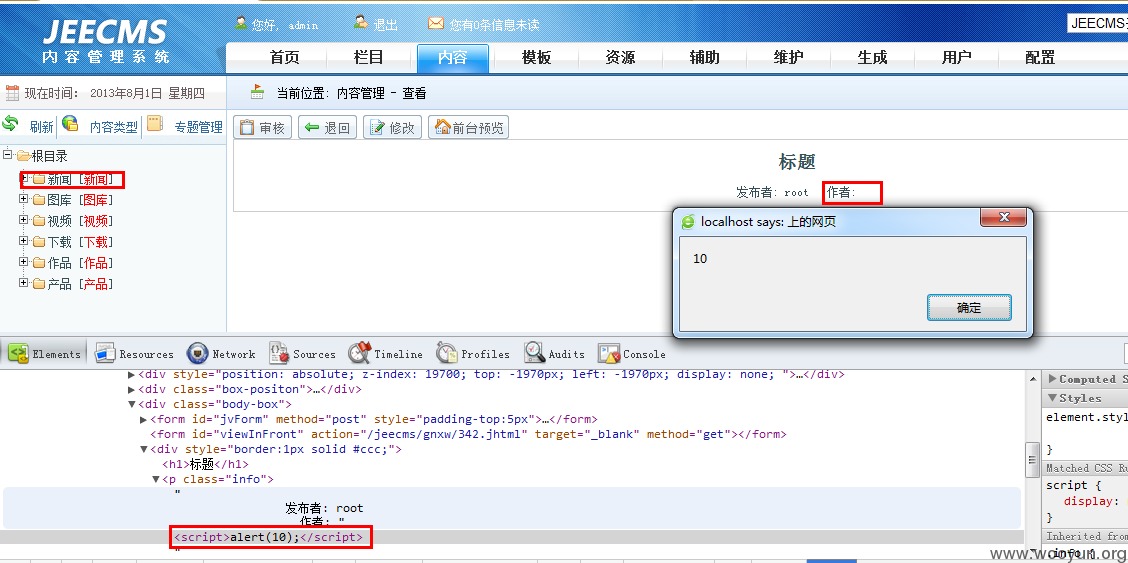Open the 用户 navigation tab
The height and width of the screenshot is (563, 1128).
coord(956,58)
